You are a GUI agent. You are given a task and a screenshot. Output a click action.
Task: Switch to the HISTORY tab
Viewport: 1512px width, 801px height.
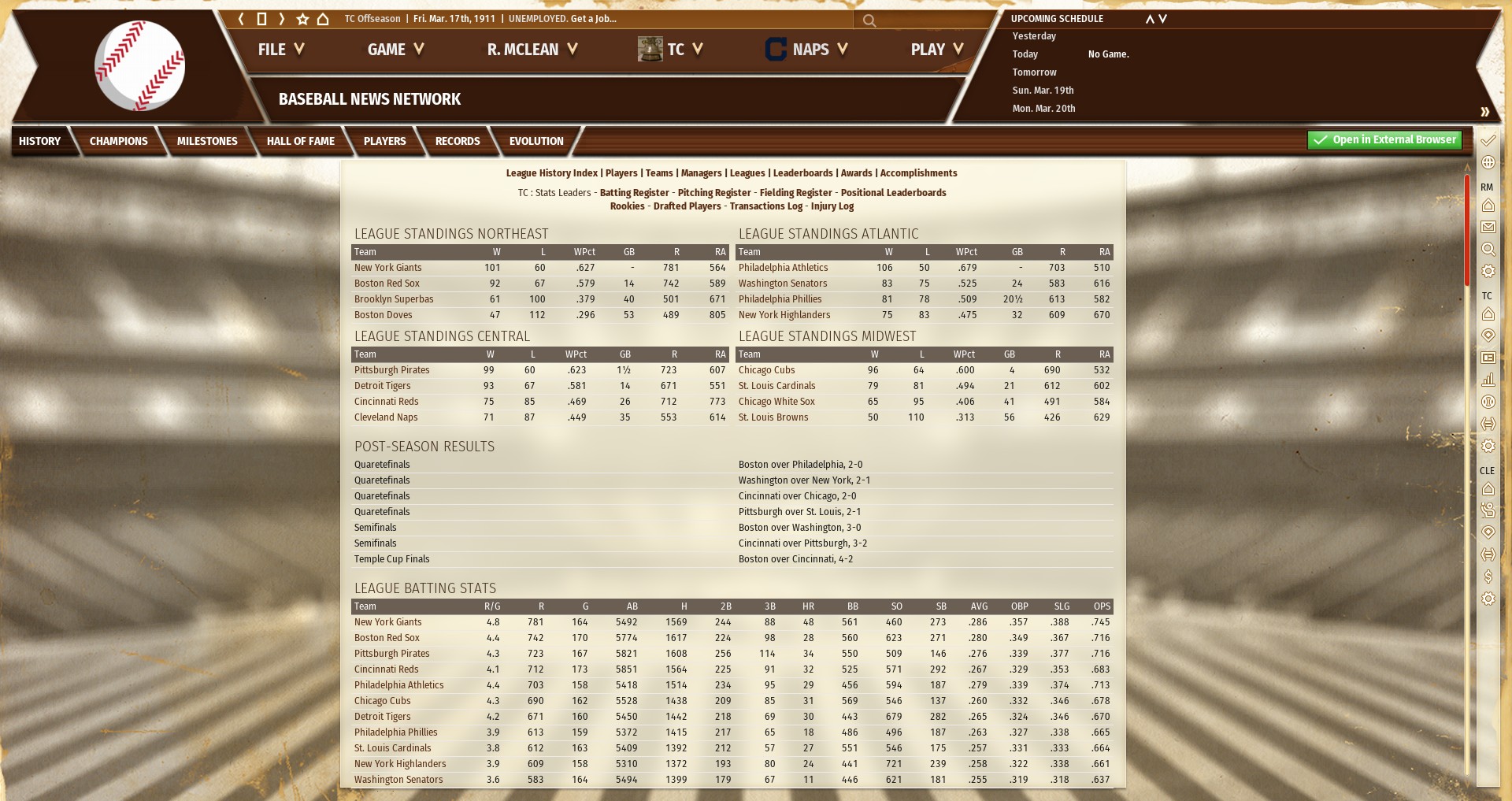coord(40,141)
